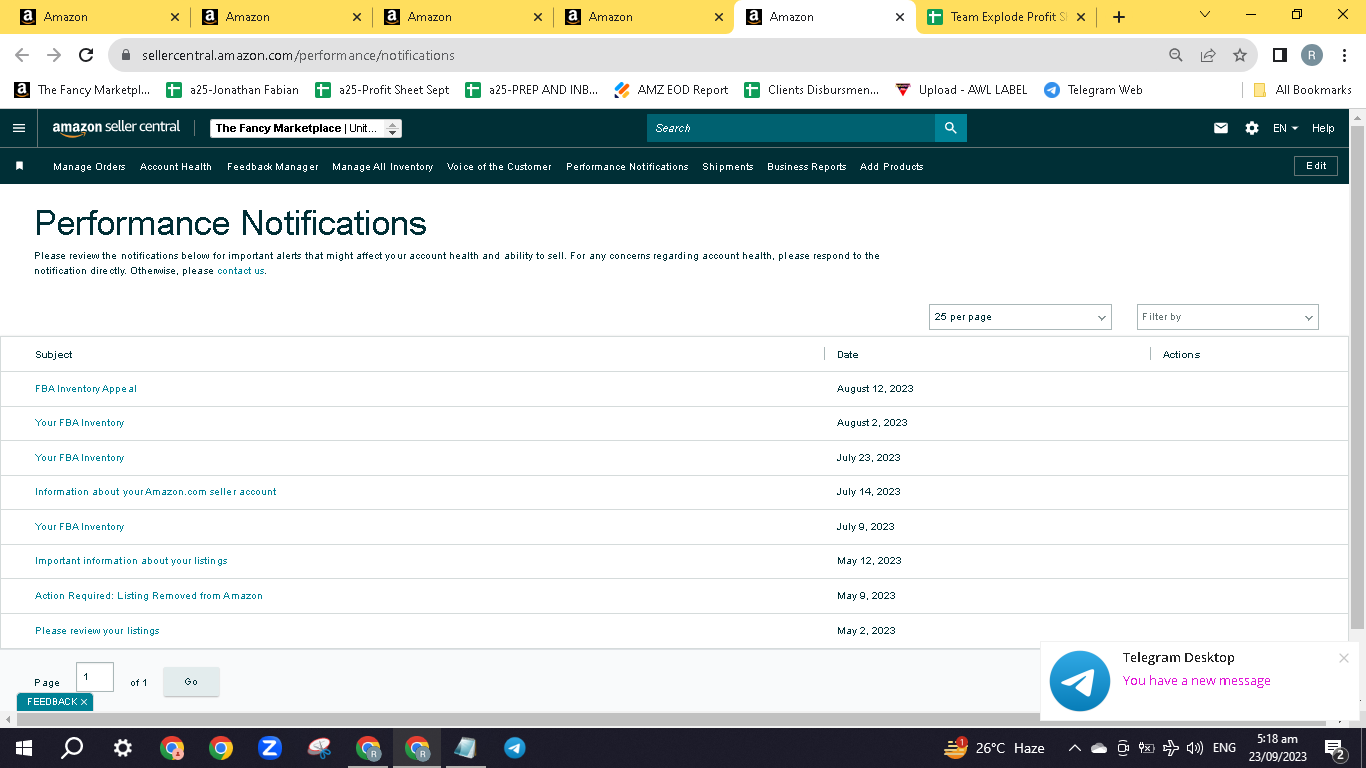Click the magnifier search button in Seller Central
Viewport: 1366px width, 768px height.
[x=951, y=128]
